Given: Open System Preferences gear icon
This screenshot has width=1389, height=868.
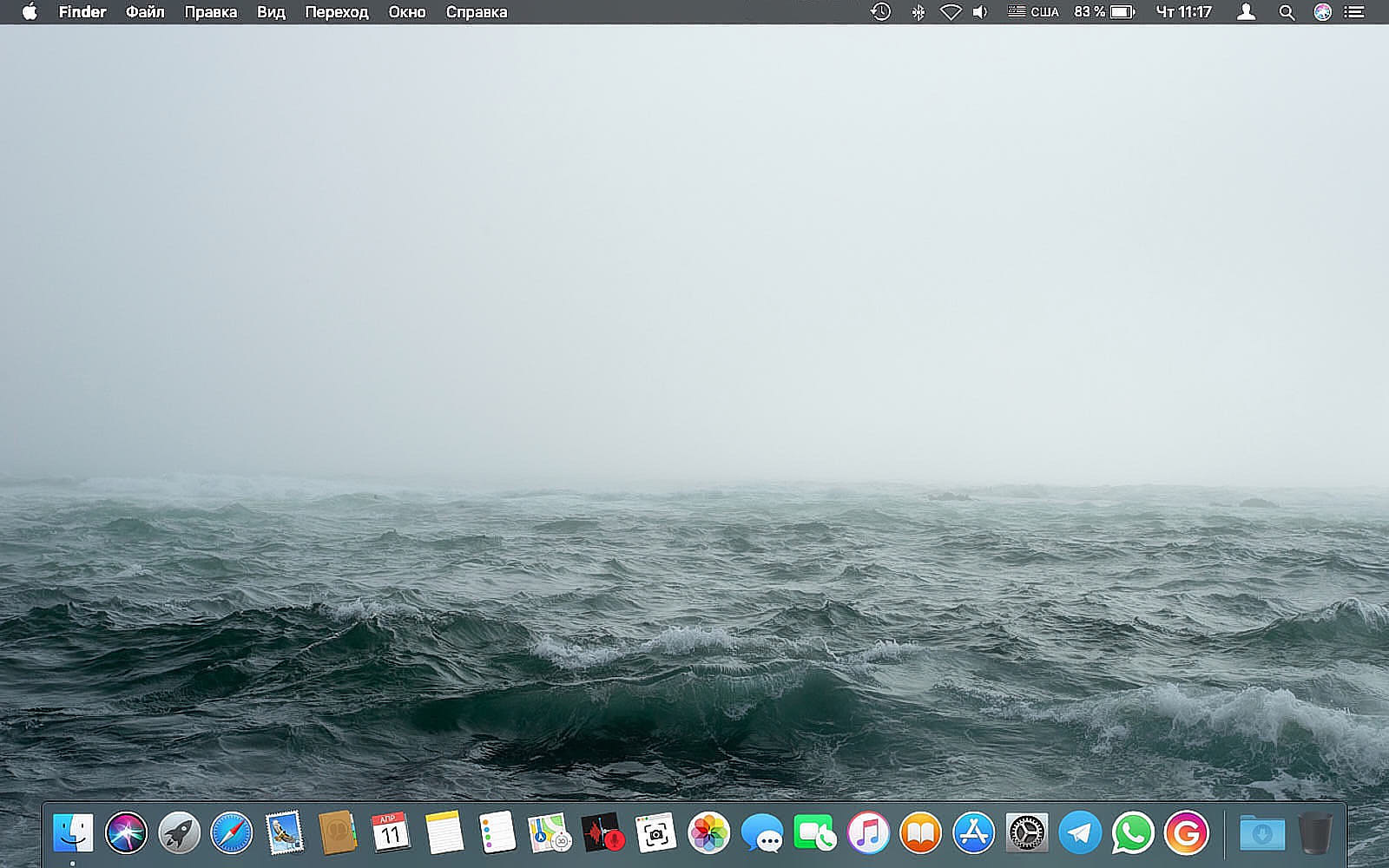Looking at the screenshot, I should click(x=1027, y=834).
